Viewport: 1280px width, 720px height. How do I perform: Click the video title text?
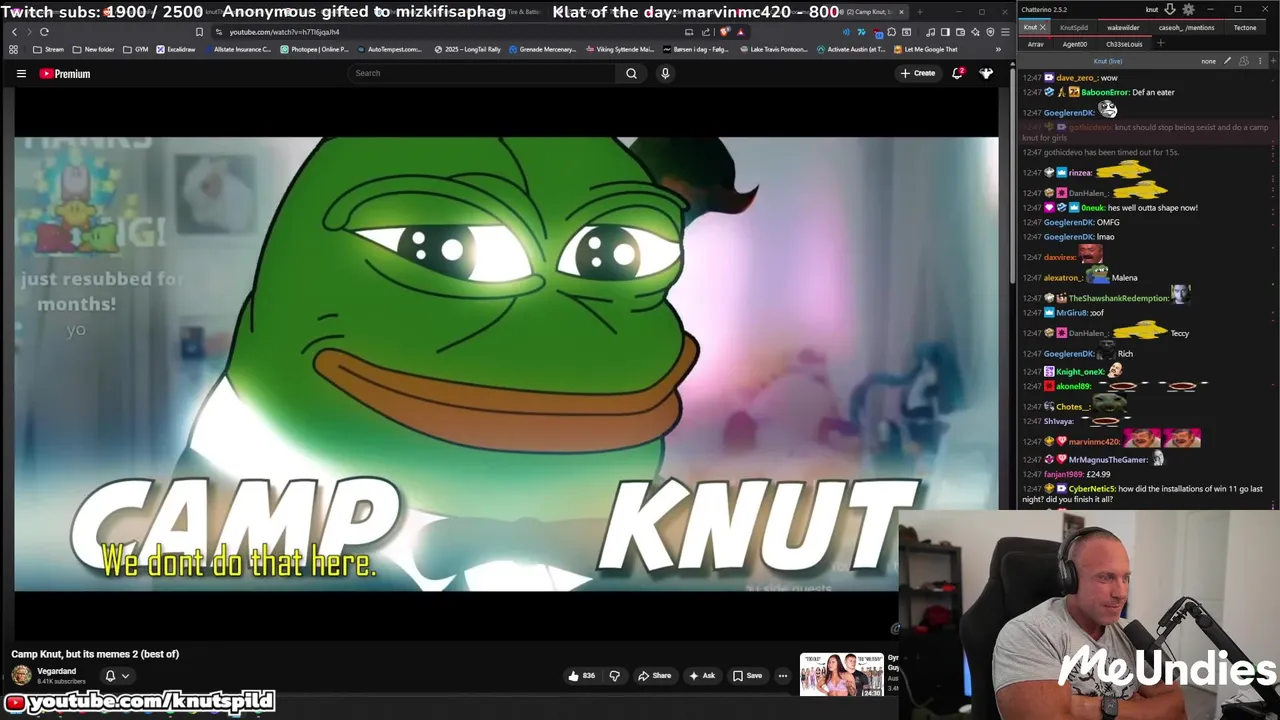point(95,654)
